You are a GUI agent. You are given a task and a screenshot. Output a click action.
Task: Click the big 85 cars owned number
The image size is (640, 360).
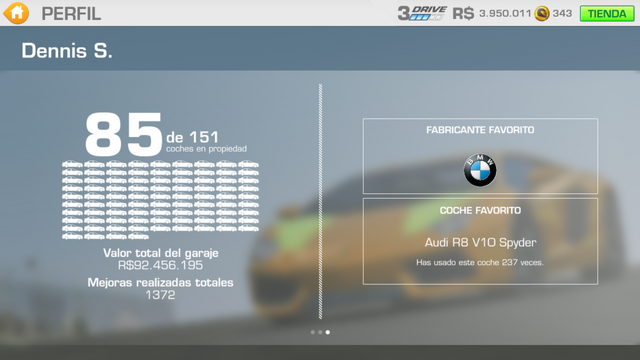123,134
